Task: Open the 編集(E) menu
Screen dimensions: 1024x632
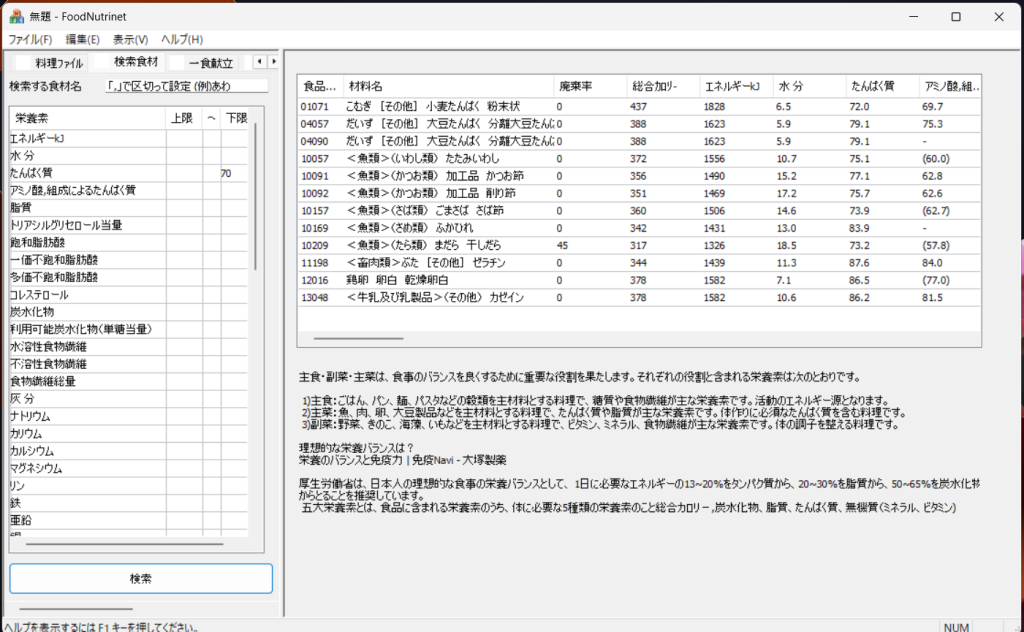Action: point(82,40)
